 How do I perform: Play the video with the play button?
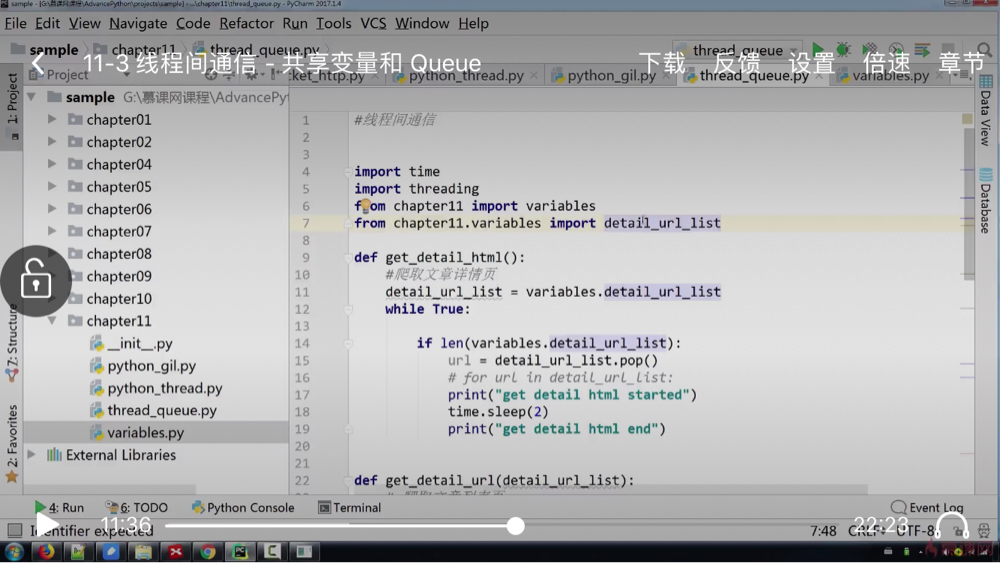tap(46, 525)
